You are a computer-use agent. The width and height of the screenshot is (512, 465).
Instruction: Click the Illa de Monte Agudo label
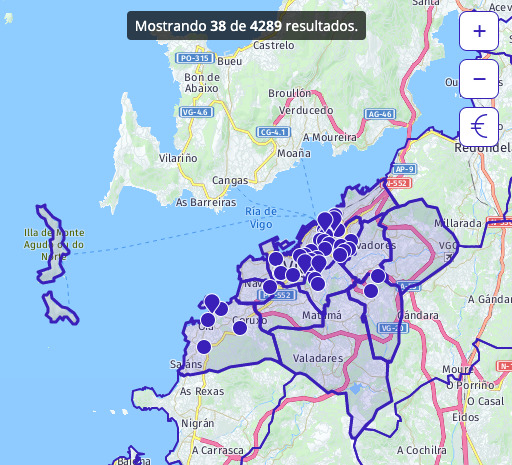click(54, 244)
